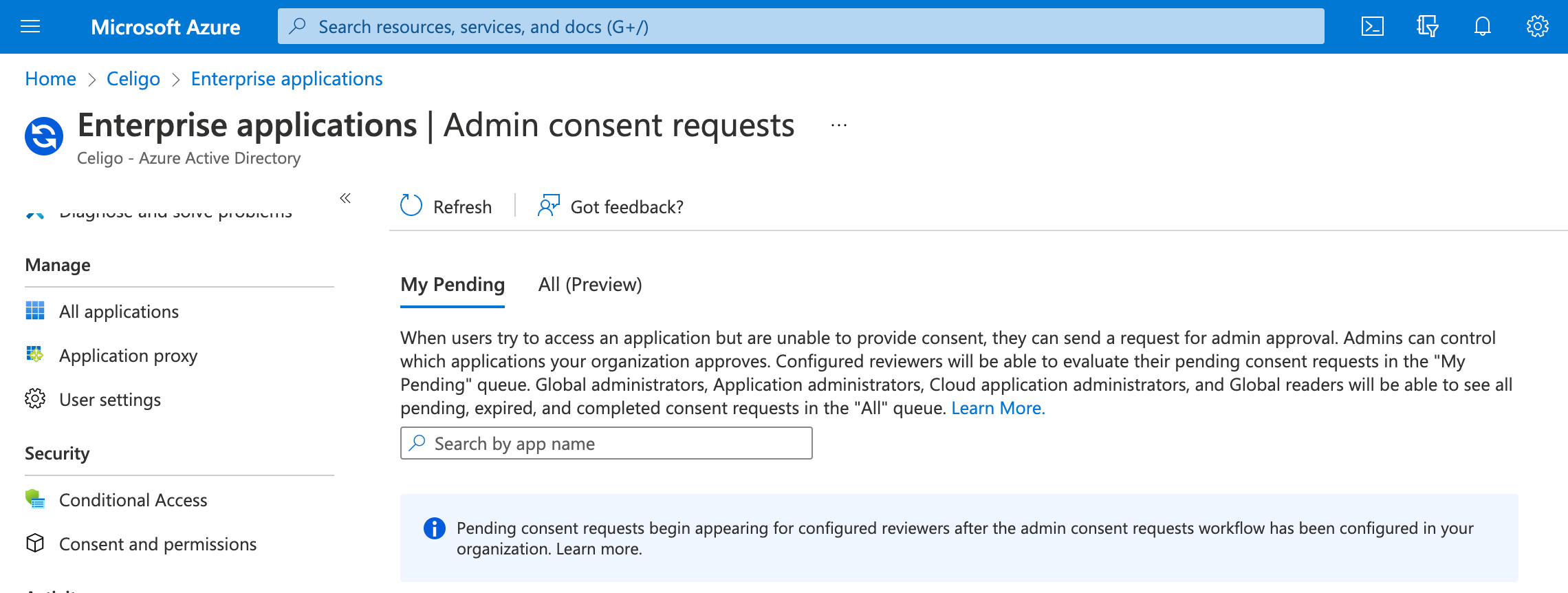Click the Enterprise applications logo icon

[x=44, y=136]
